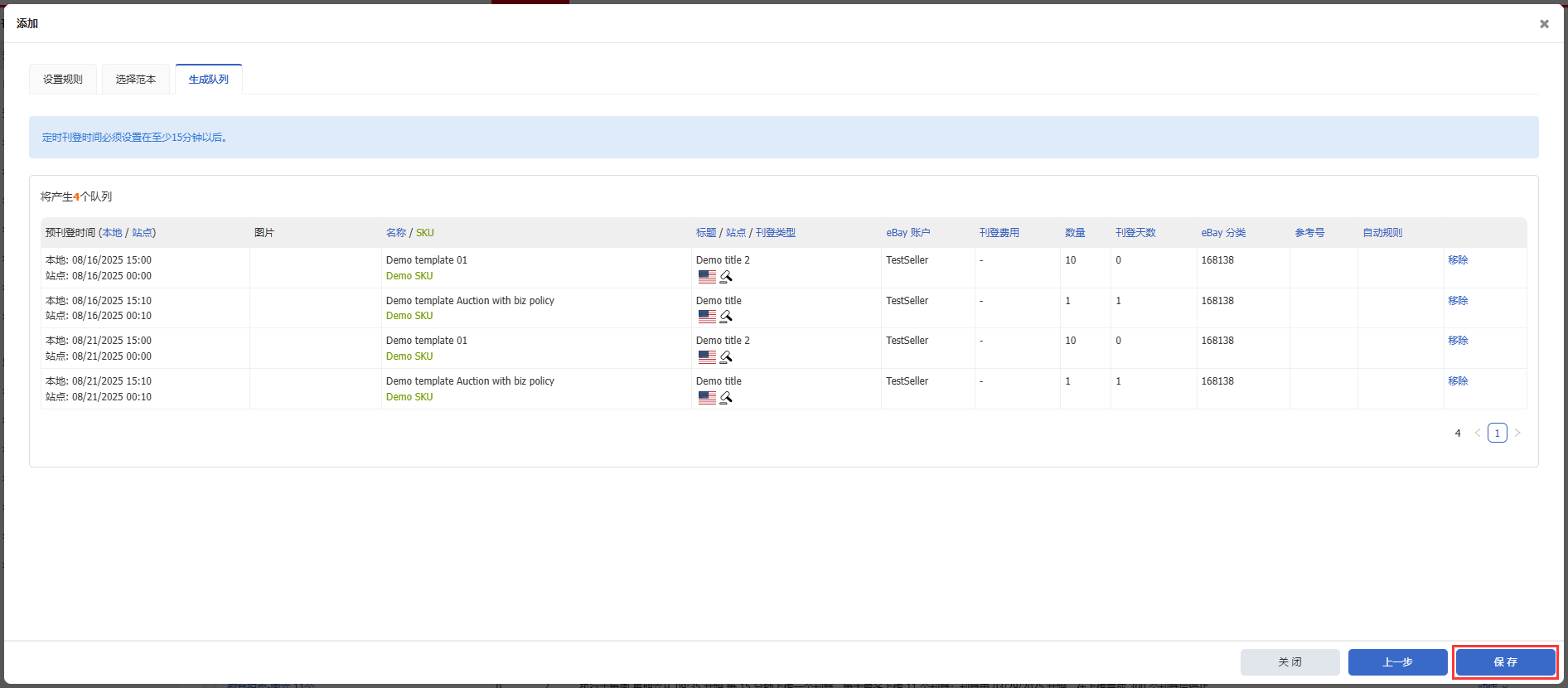Click the US flag icon in fourth row
The image size is (1568, 688).
pyautogui.click(x=707, y=398)
